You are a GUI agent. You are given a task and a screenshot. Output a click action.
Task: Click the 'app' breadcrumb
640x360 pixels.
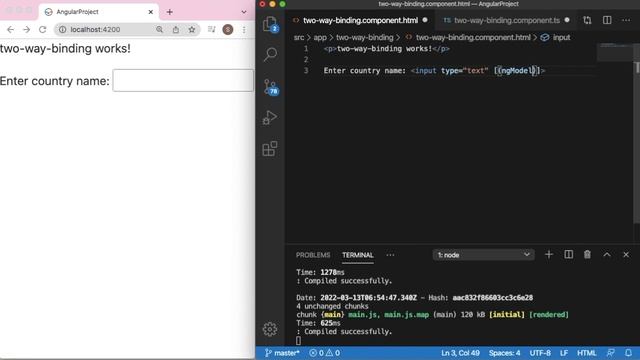(x=320, y=38)
